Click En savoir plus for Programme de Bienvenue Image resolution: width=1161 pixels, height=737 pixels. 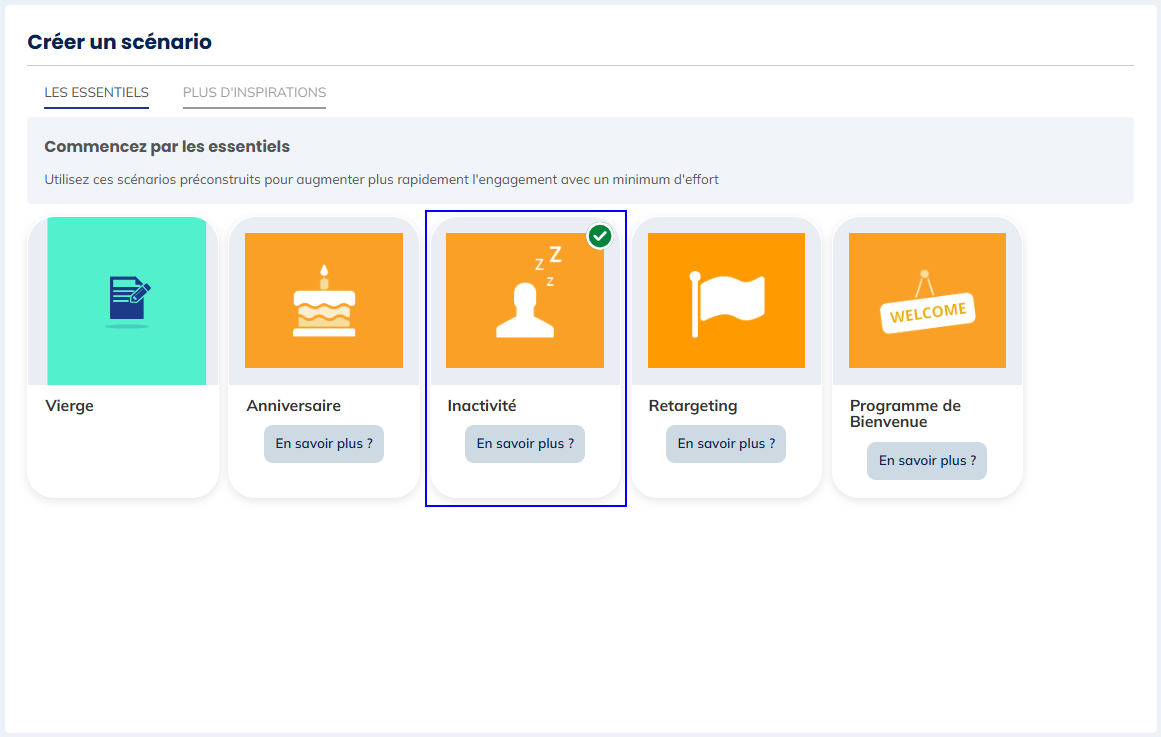tap(927, 461)
